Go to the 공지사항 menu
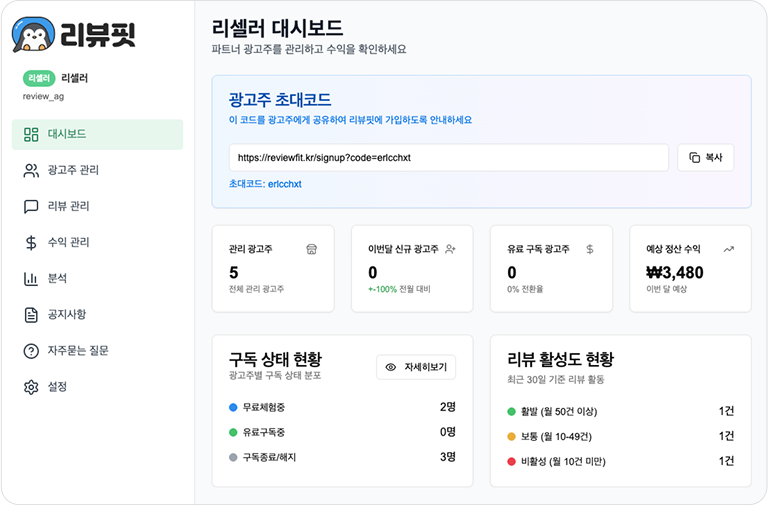 [68, 315]
